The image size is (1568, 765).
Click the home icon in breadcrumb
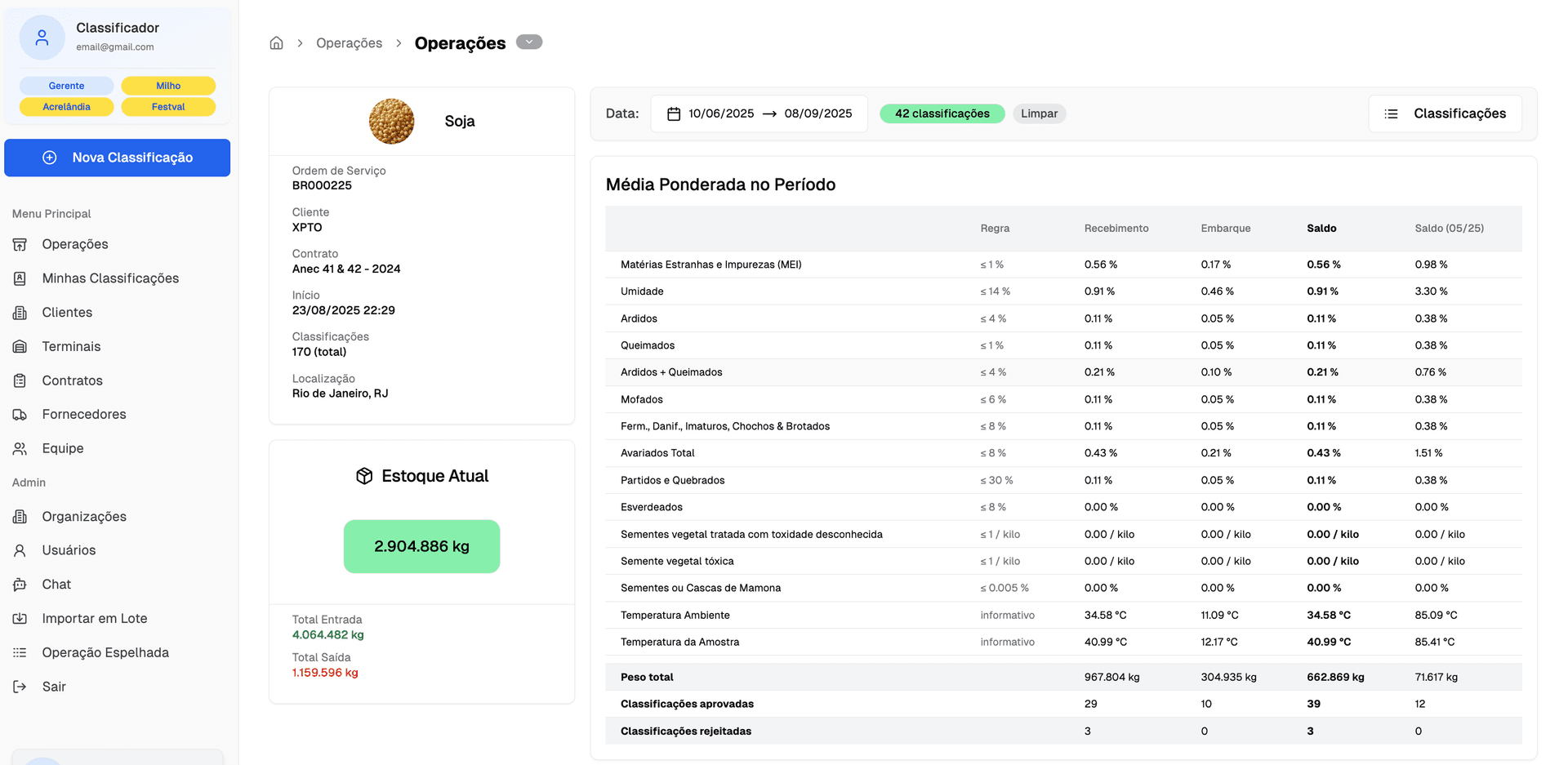coord(276,43)
